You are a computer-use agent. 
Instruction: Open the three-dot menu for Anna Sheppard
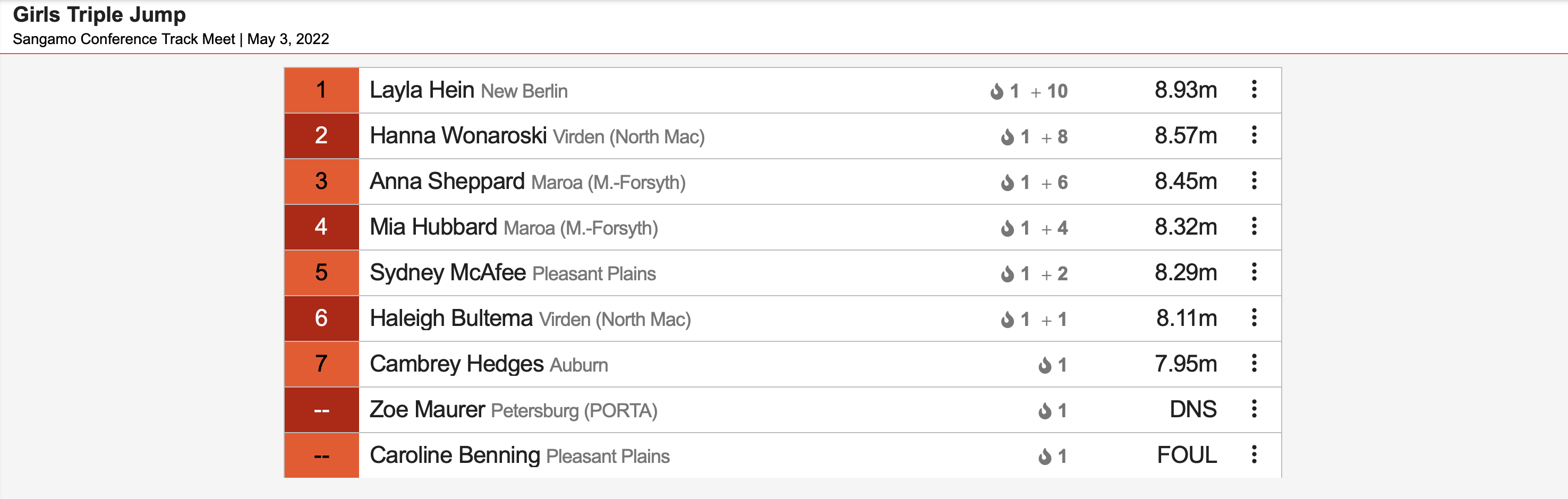(x=1254, y=180)
